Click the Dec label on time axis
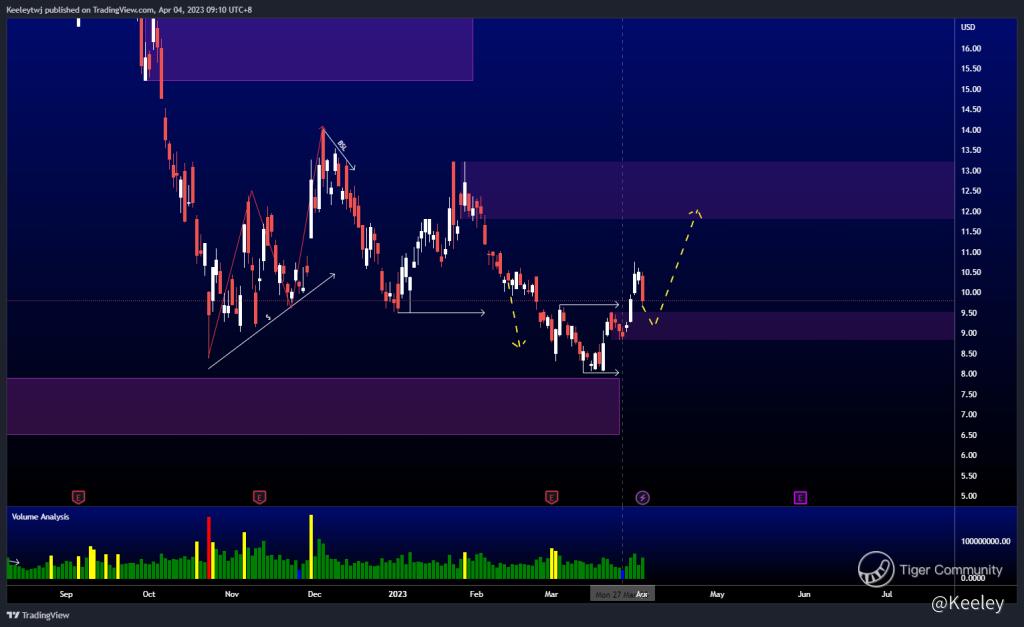 (314, 594)
